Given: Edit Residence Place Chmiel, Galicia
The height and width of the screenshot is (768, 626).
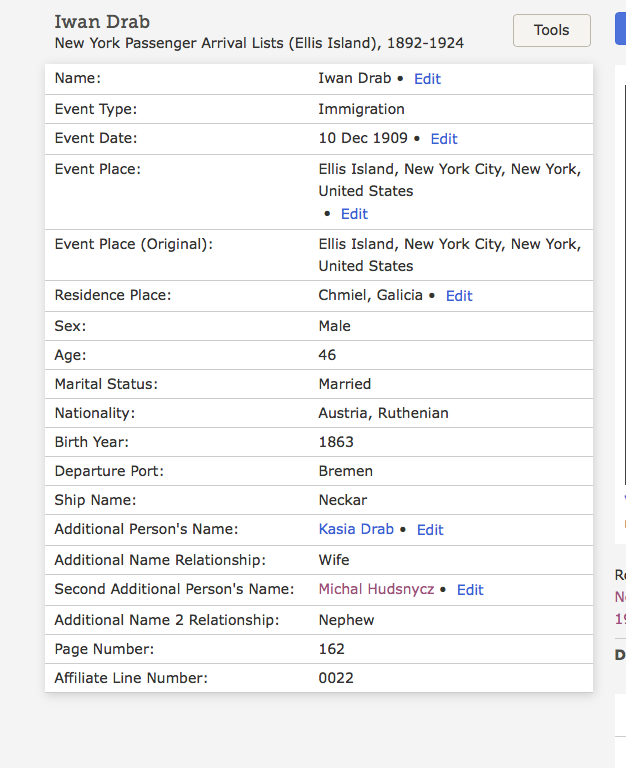Looking at the screenshot, I should (459, 296).
